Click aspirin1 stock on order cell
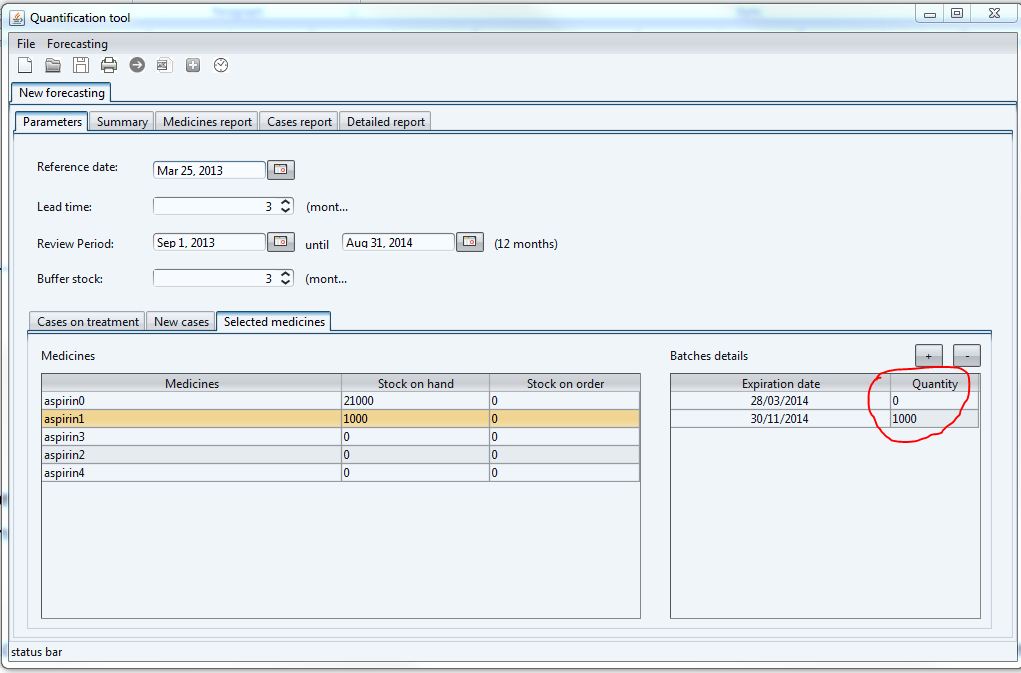The width and height of the screenshot is (1021, 673). coord(565,419)
